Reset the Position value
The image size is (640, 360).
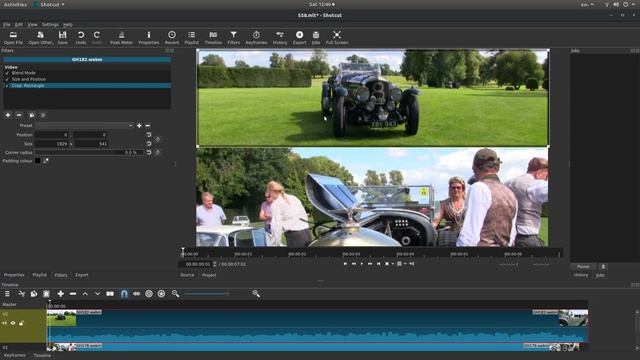pyautogui.click(x=149, y=135)
